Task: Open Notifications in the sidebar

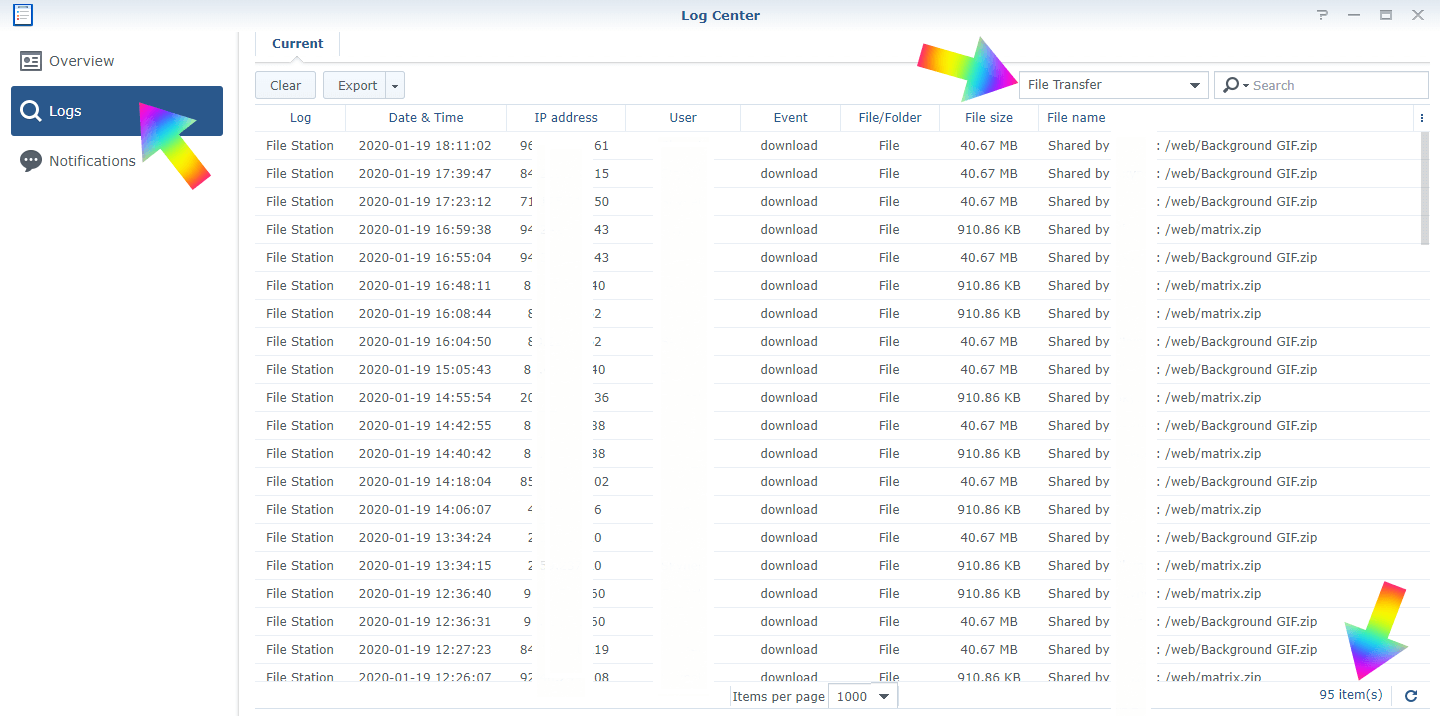Action: [116, 161]
